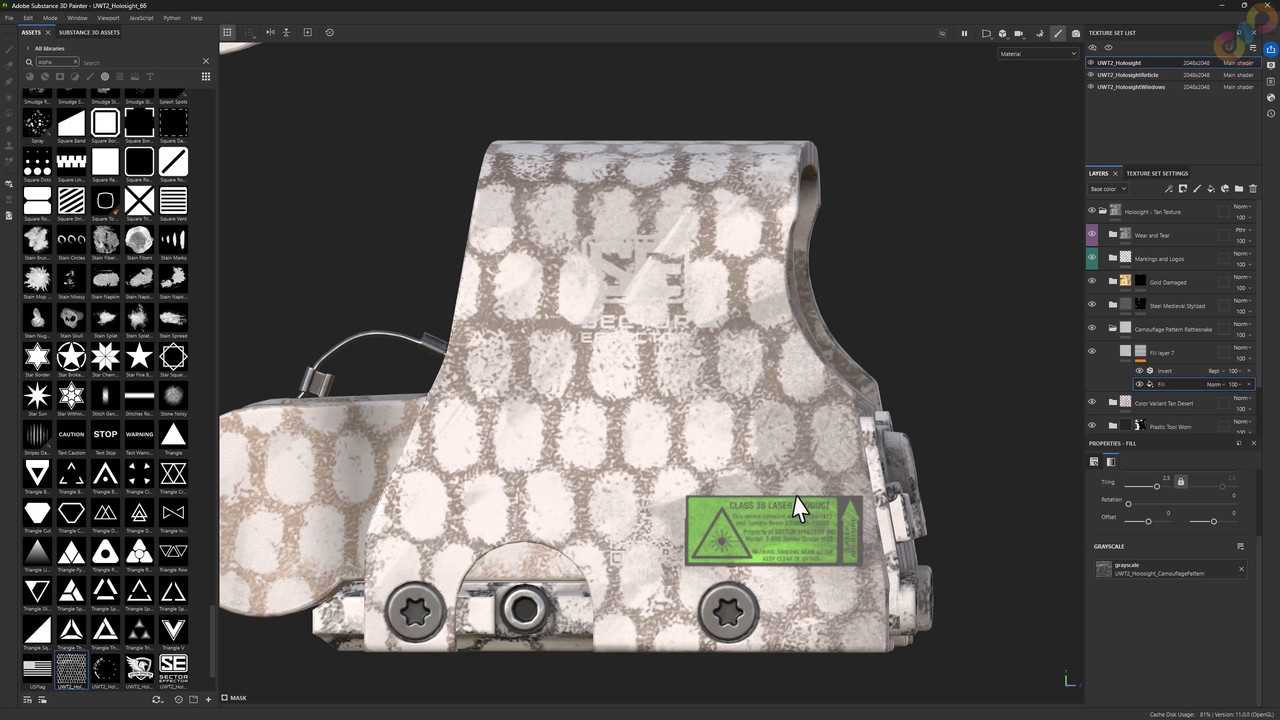Open blend mode of Wear and Tear
The height and width of the screenshot is (720, 1280).
pyautogui.click(x=1241, y=230)
